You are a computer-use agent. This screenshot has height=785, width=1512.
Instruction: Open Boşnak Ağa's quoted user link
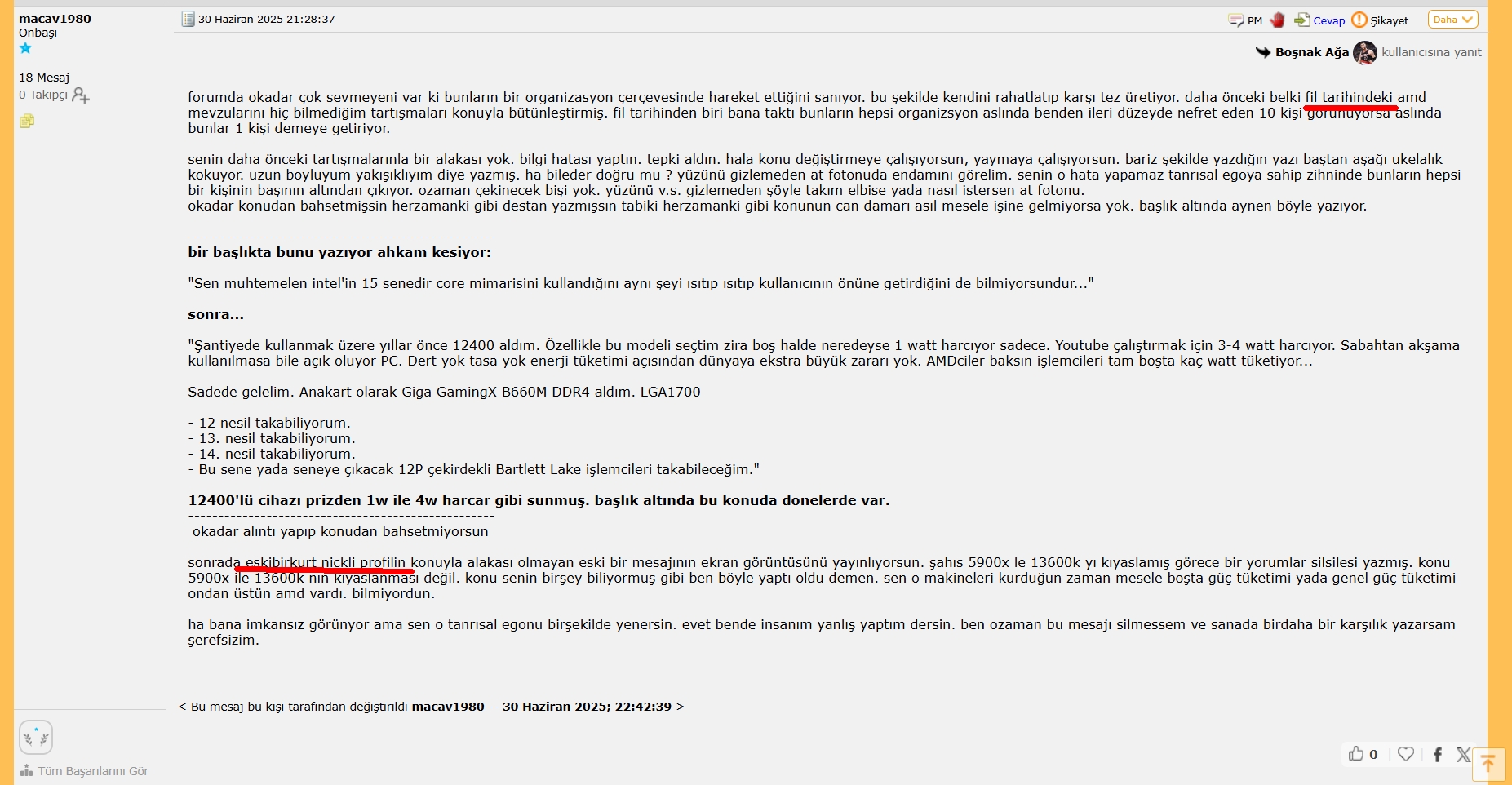pyautogui.click(x=1312, y=52)
